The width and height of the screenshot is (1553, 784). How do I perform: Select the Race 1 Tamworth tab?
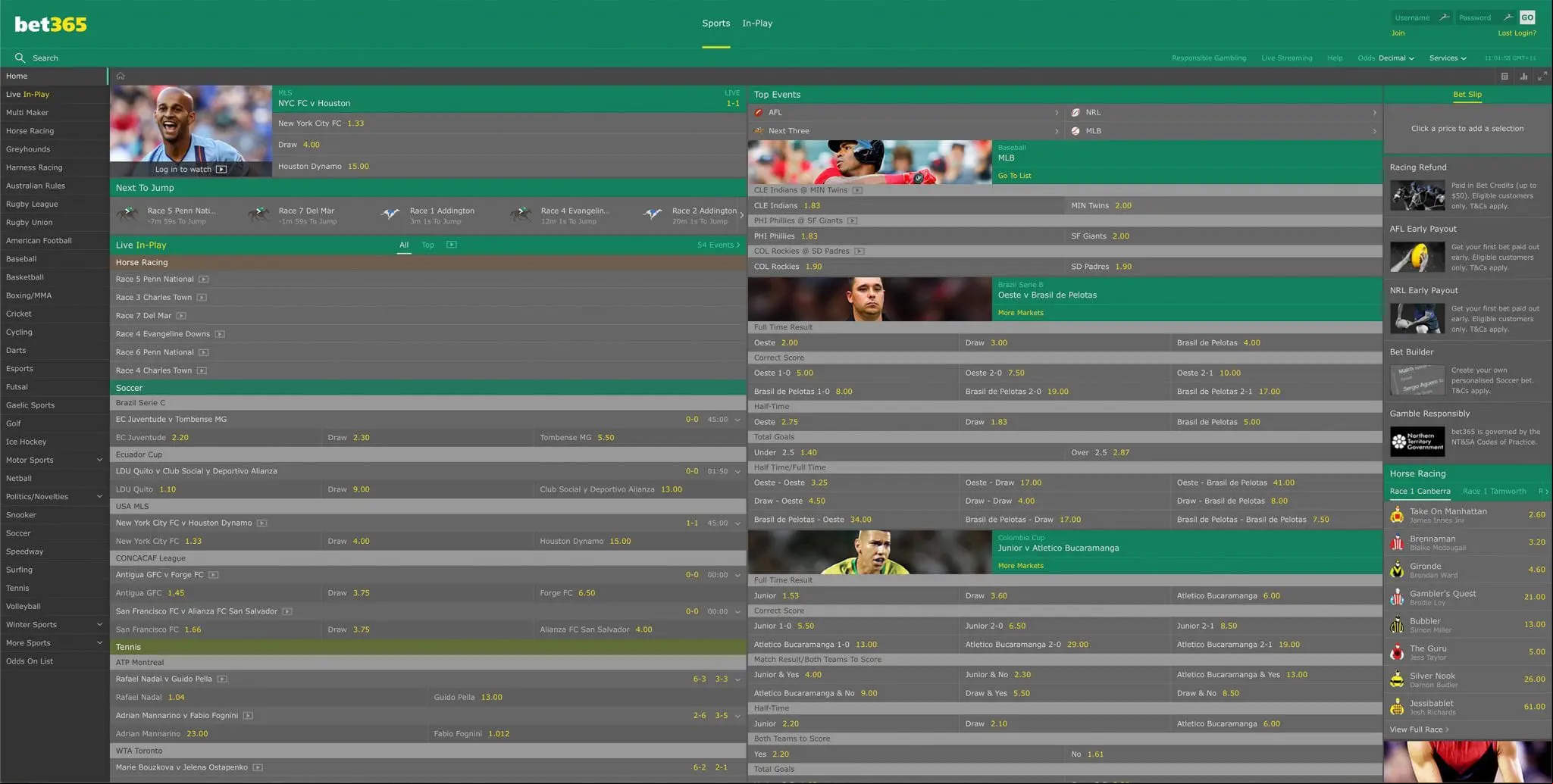tap(1494, 492)
